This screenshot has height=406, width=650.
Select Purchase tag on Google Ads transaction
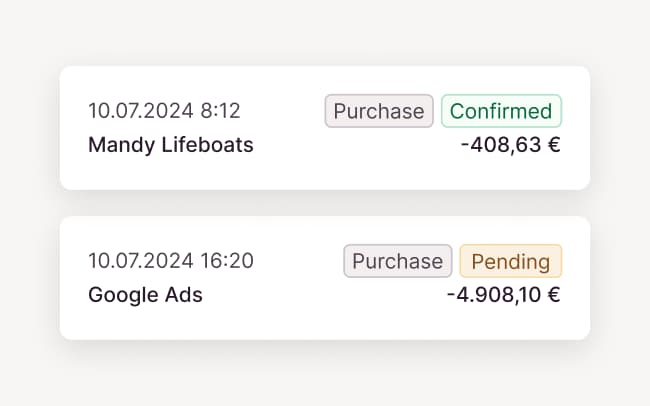pos(397,261)
